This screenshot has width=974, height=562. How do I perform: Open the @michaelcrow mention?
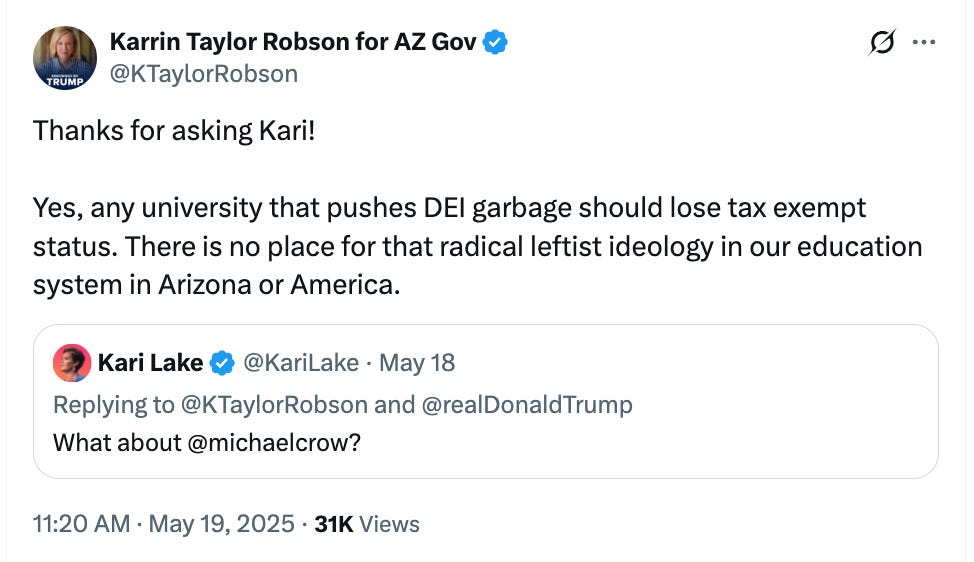273,443
